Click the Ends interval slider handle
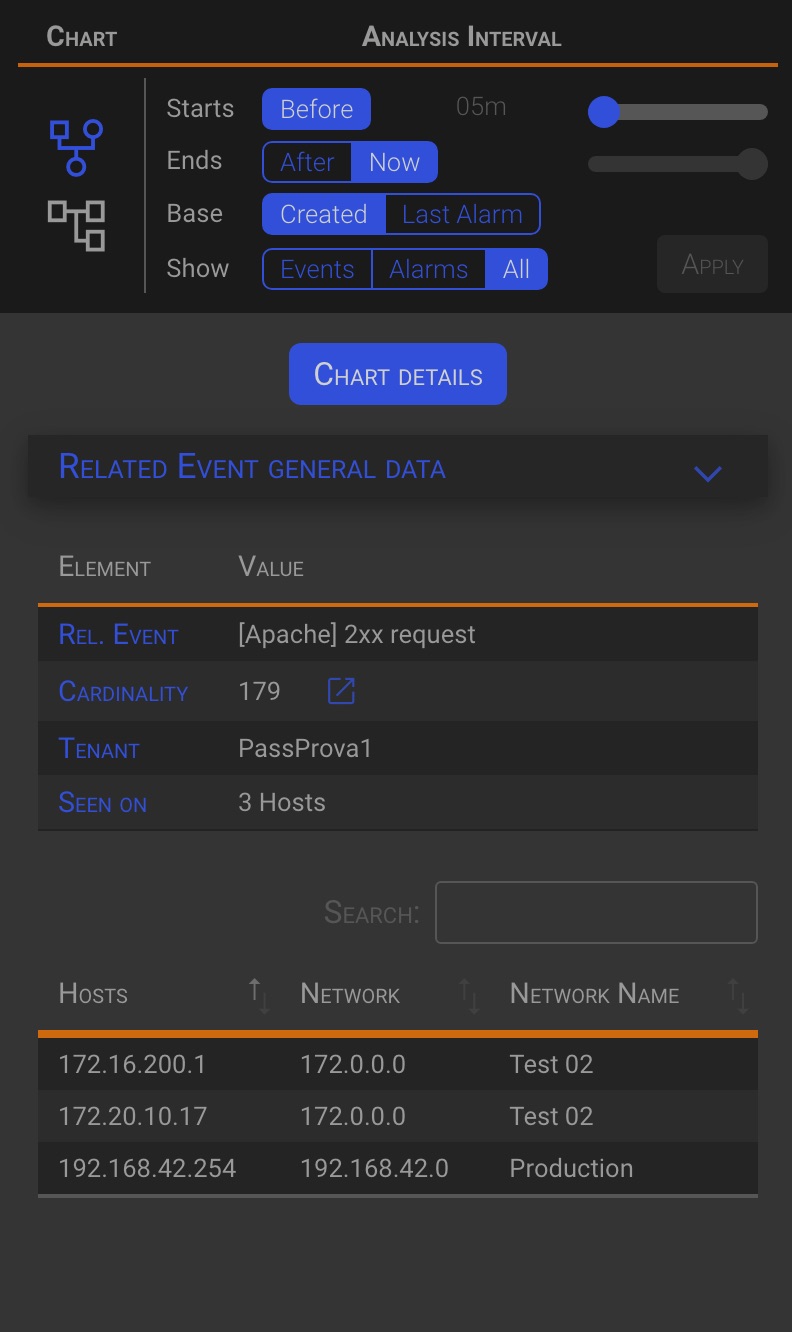Image resolution: width=792 pixels, height=1332 pixels. click(752, 164)
